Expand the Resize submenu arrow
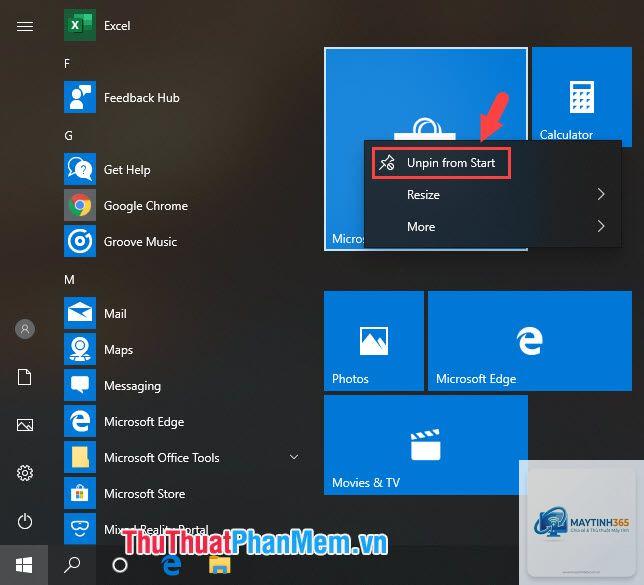The width and height of the screenshot is (644, 585). [601, 194]
